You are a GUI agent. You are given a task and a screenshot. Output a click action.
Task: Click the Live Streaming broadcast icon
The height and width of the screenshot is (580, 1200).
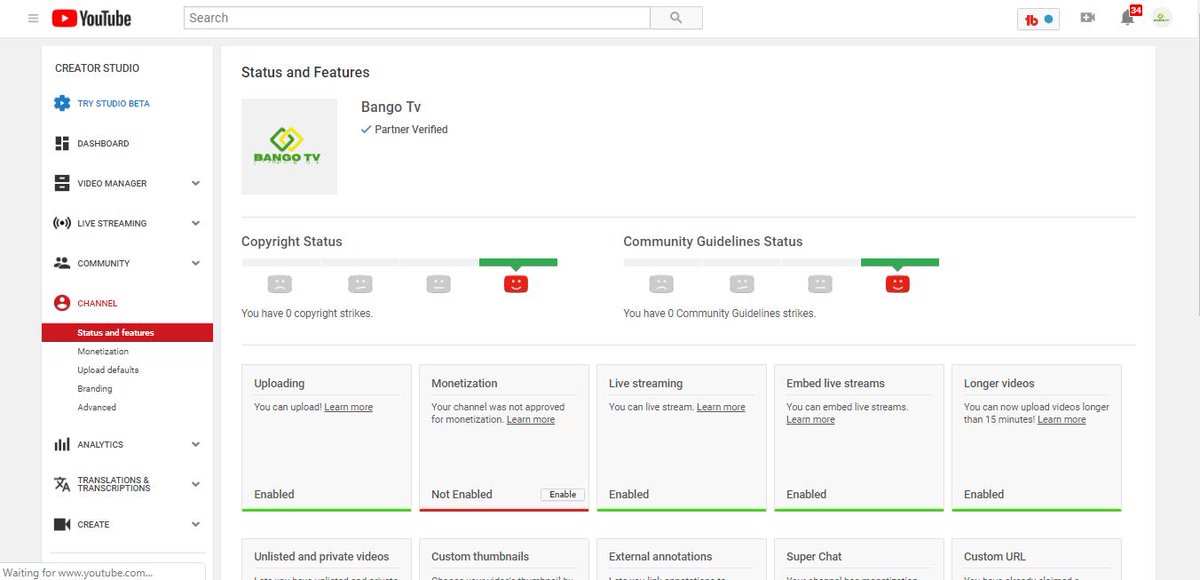tap(62, 223)
